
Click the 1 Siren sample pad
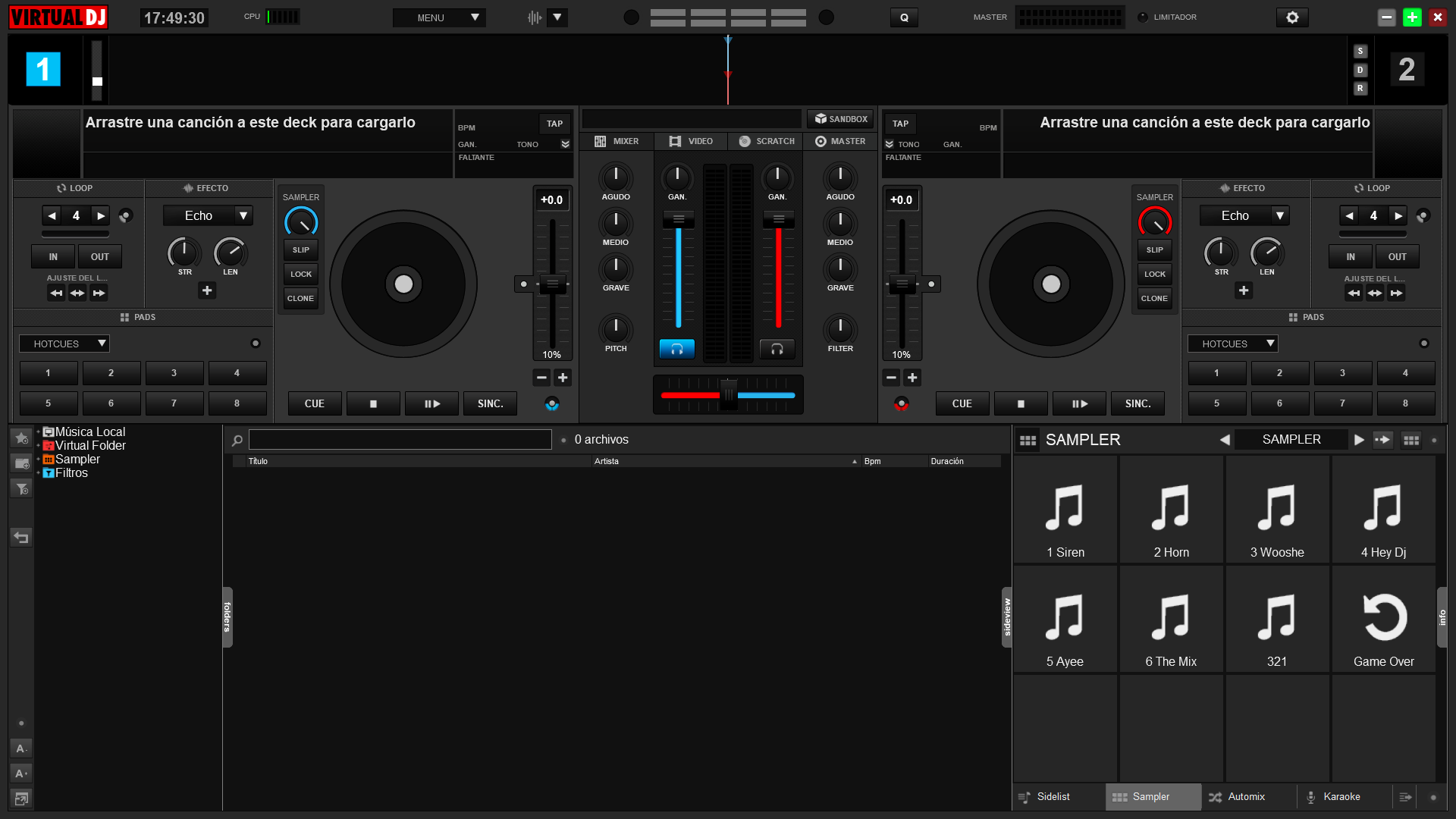coord(1065,510)
